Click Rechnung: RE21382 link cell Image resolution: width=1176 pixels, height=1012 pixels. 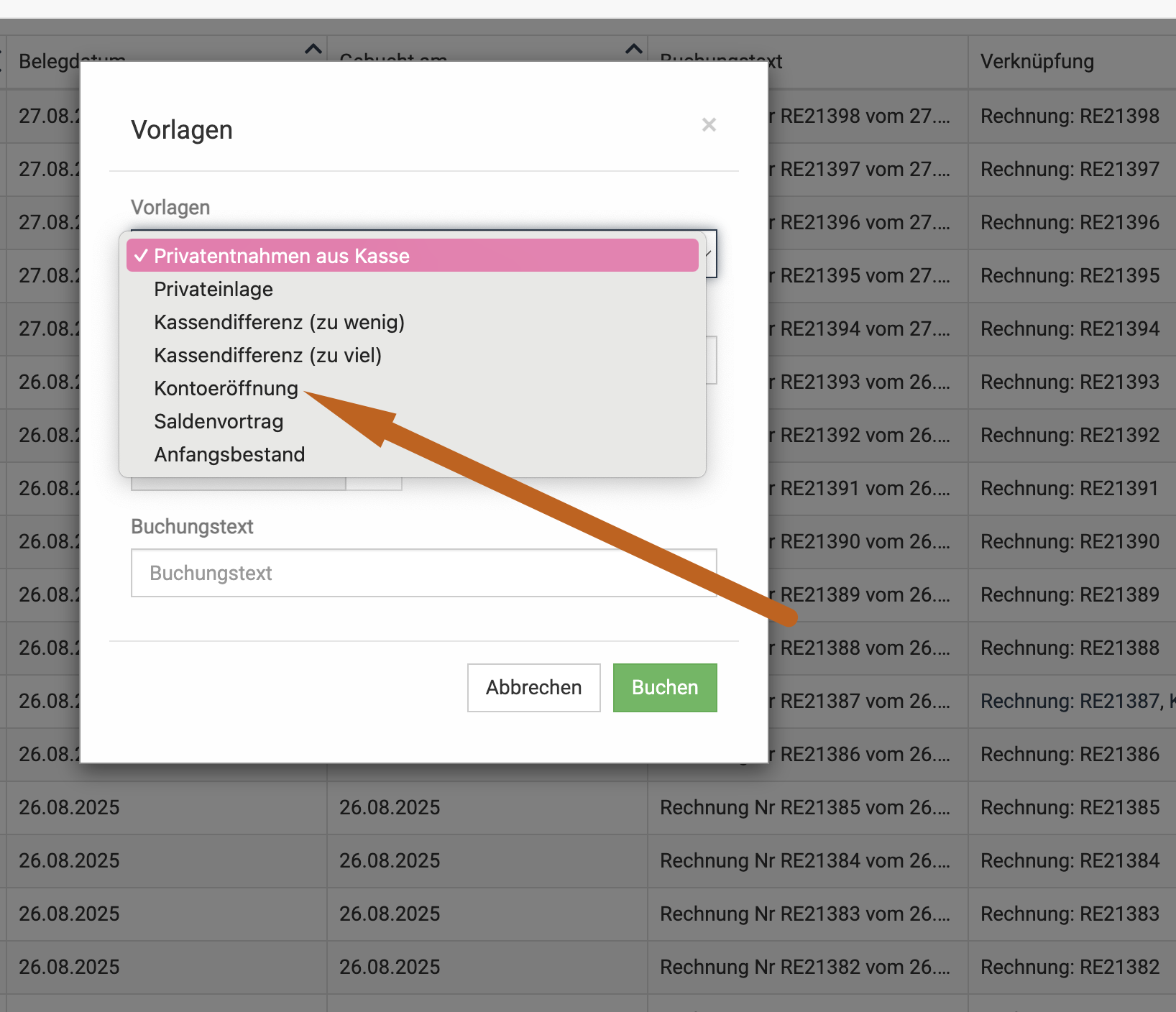click(1070, 967)
